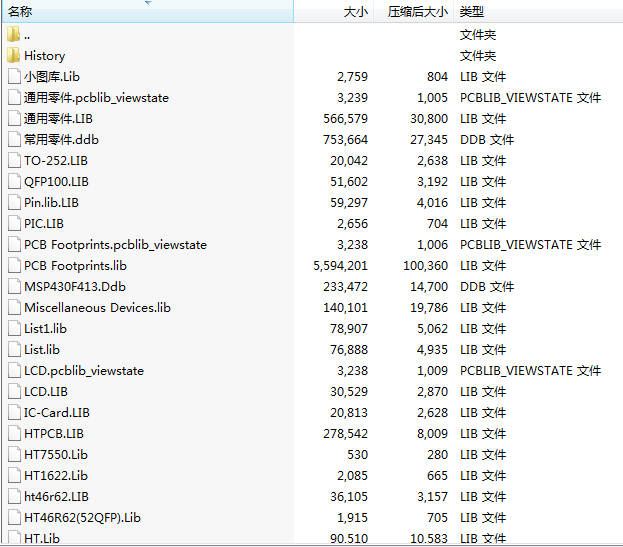Click the size value 278,542
The image size is (623, 547).
346,433
